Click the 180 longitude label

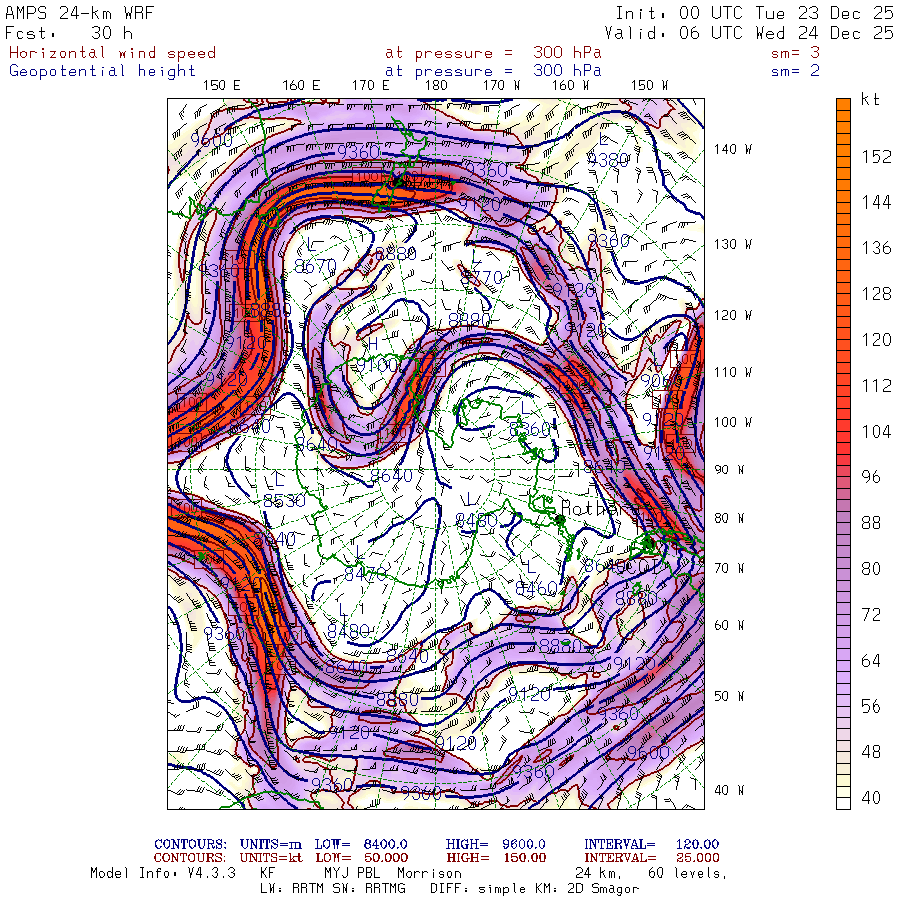coord(436,86)
